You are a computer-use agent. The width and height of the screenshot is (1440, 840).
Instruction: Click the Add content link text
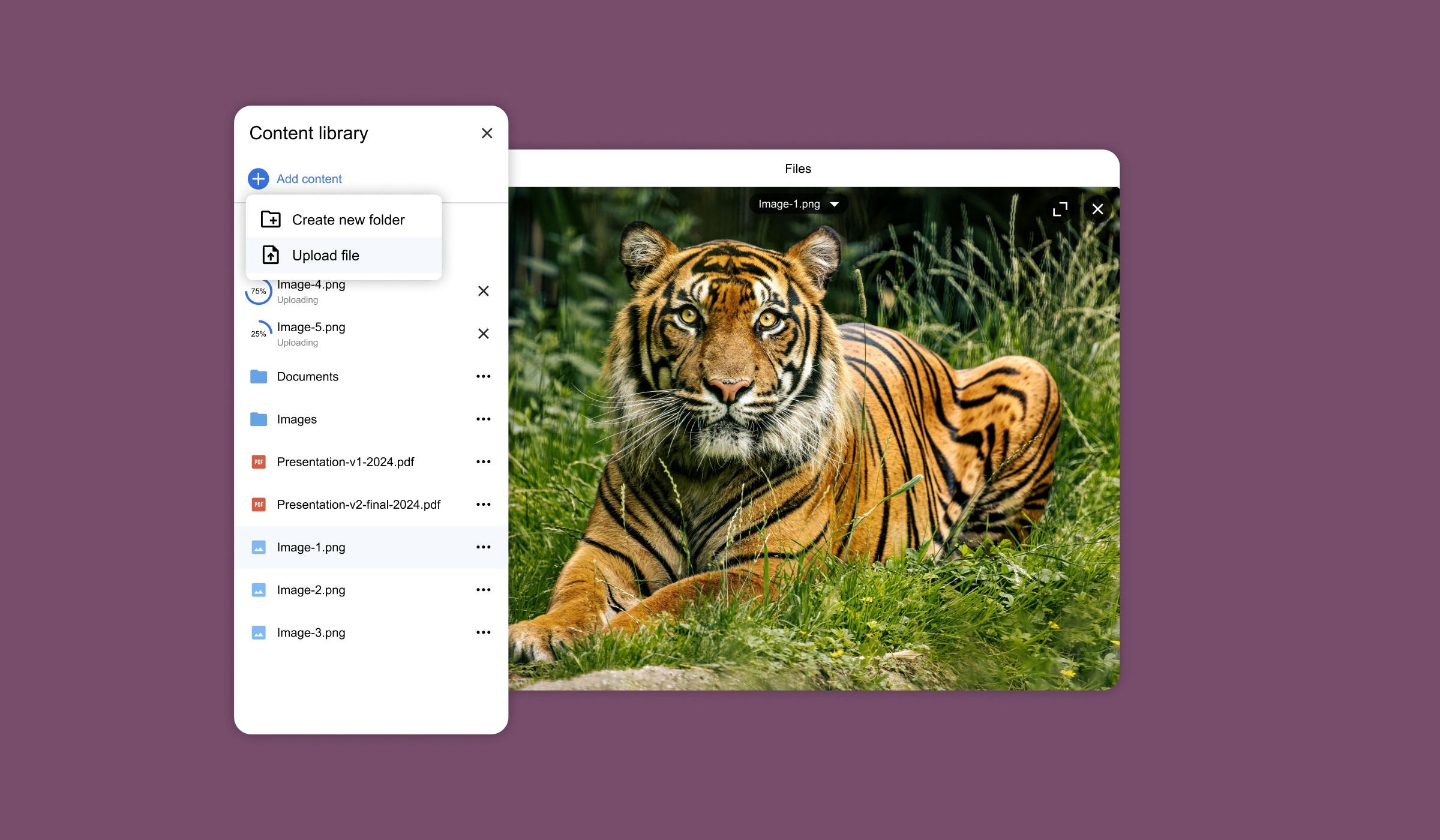coord(309,179)
